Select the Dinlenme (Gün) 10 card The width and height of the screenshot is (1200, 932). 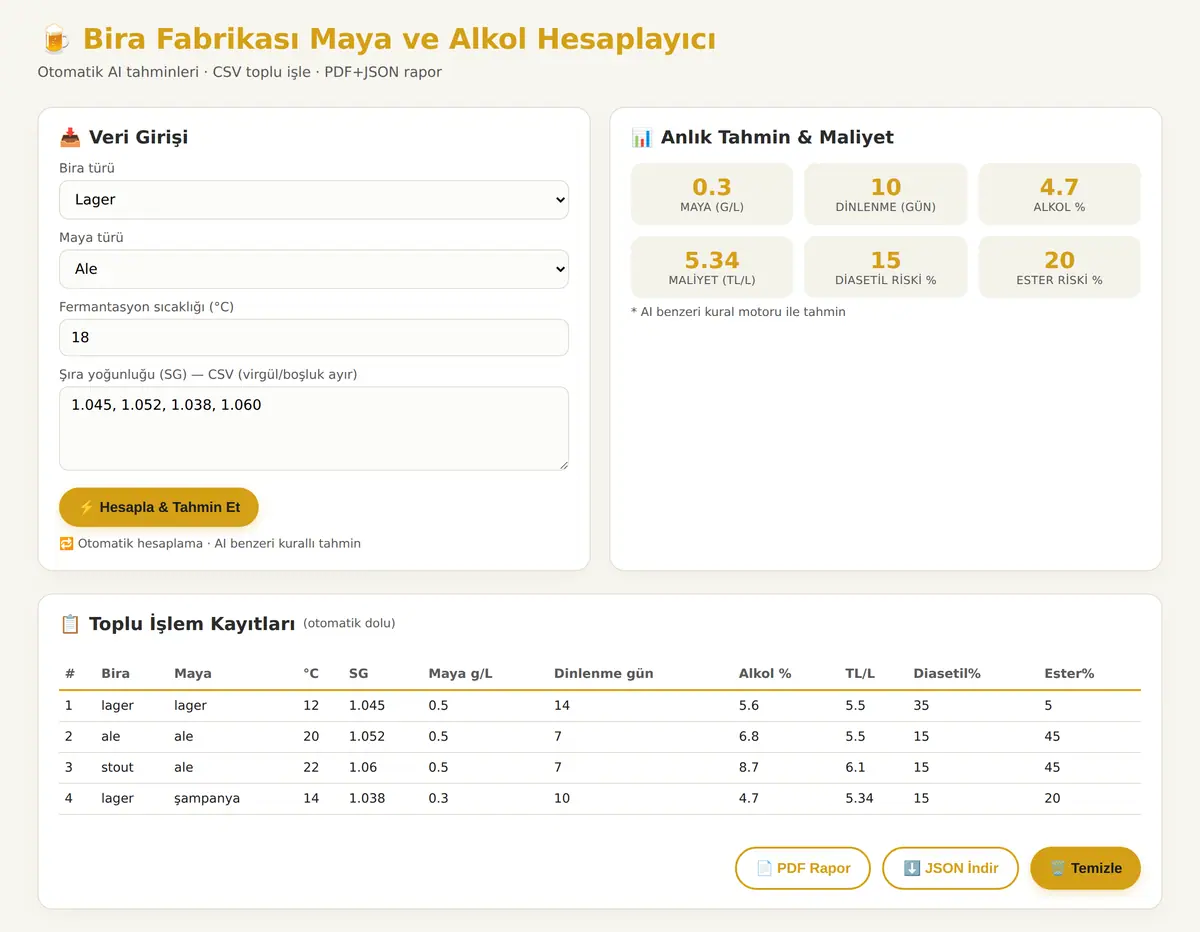tap(886, 194)
